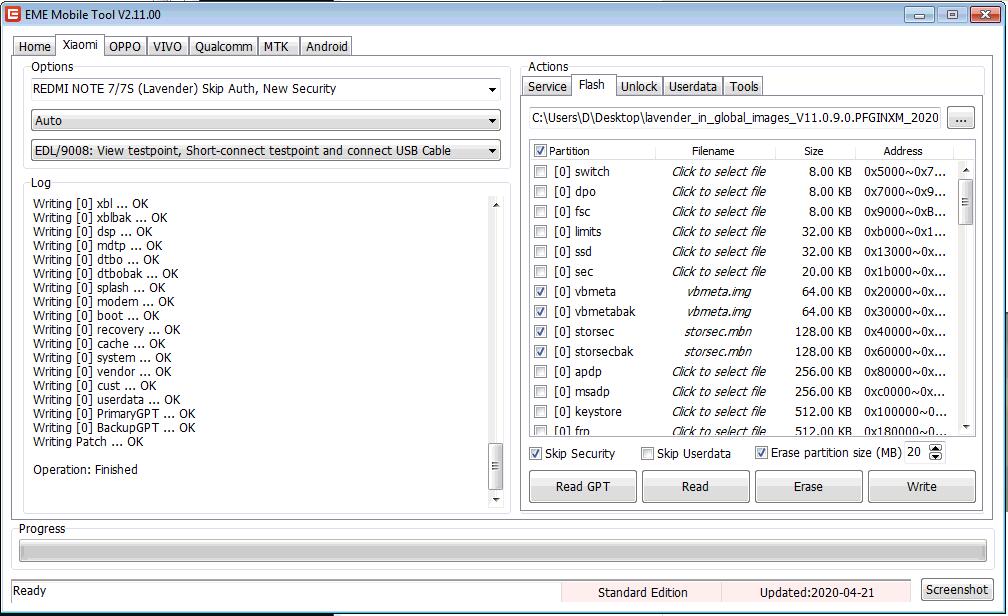The image size is (1008, 616).
Task: Click 'Click to select file' for apdp
Action: click(x=719, y=372)
